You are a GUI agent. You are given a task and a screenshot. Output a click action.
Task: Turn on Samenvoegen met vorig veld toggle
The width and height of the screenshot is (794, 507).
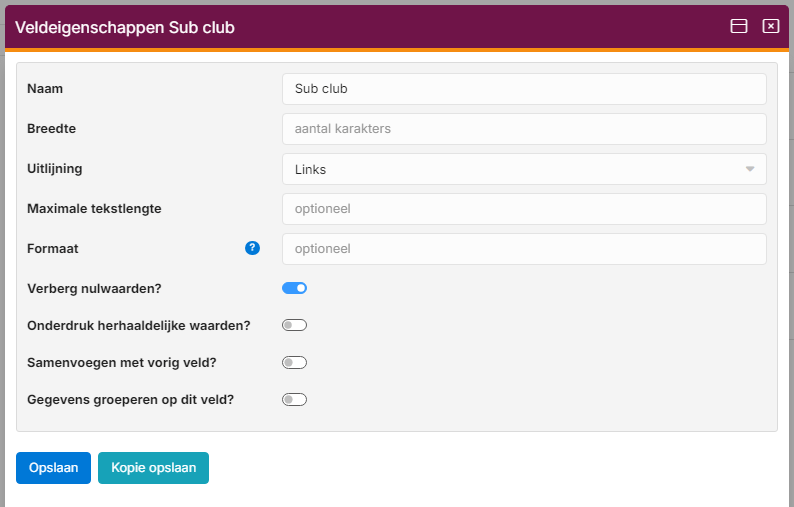pyautogui.click(x=294, y=363)
